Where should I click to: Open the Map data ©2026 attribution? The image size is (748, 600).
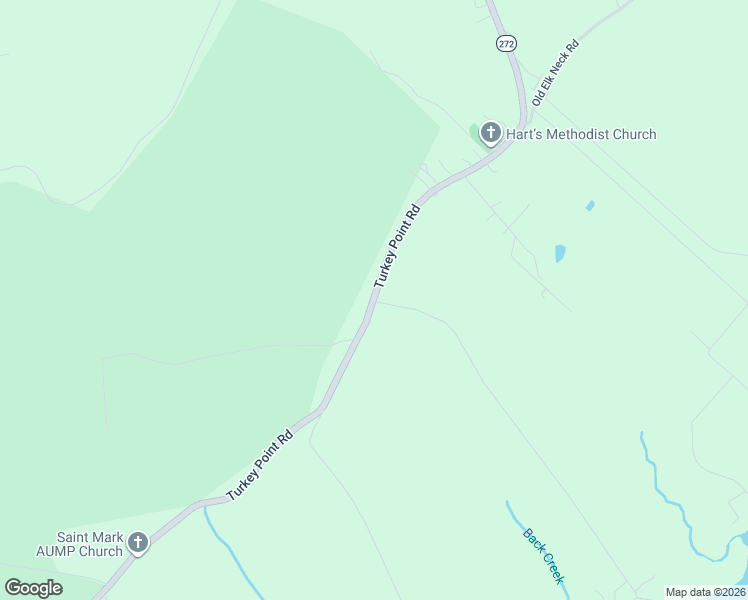point(706,592)
